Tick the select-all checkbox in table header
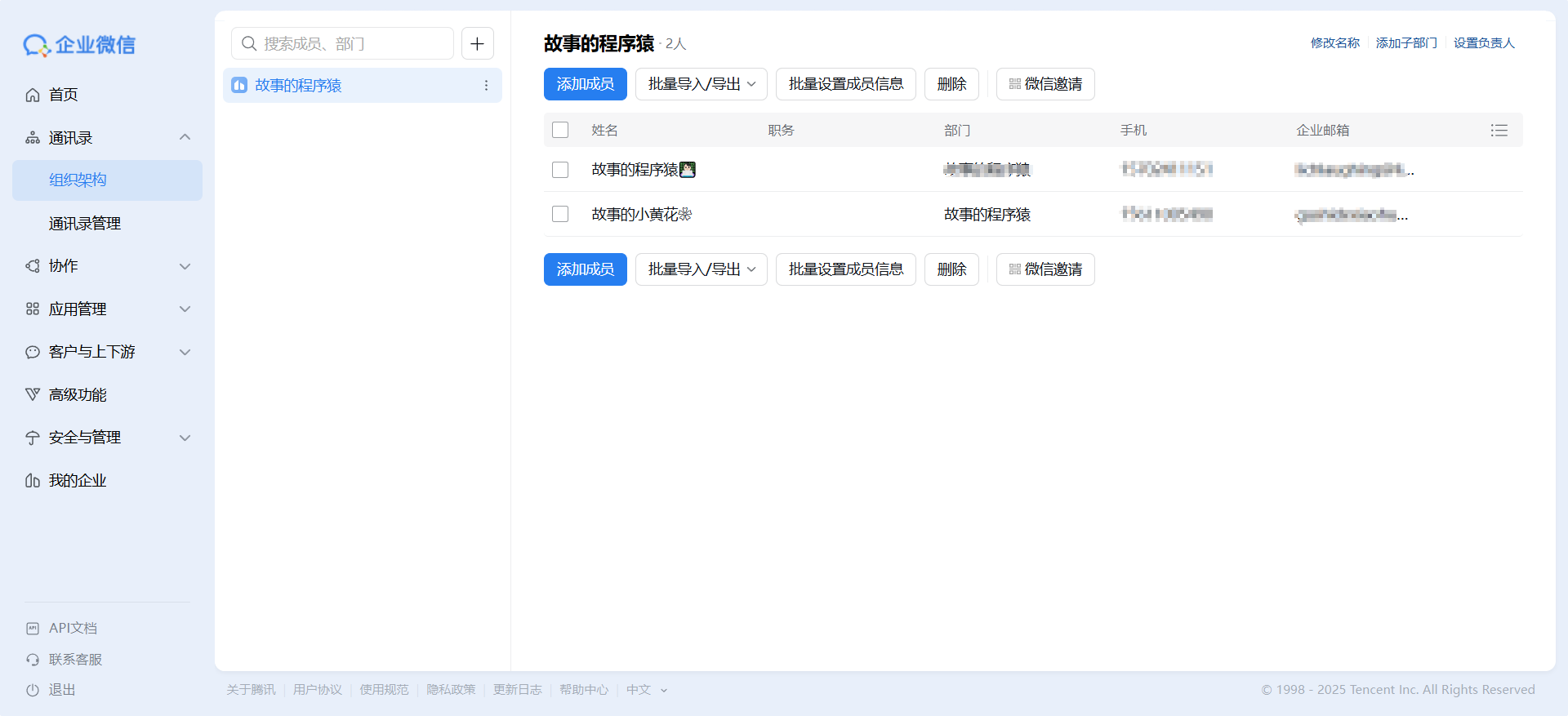This screenshot has width=1568, height=716. [560, 131]
